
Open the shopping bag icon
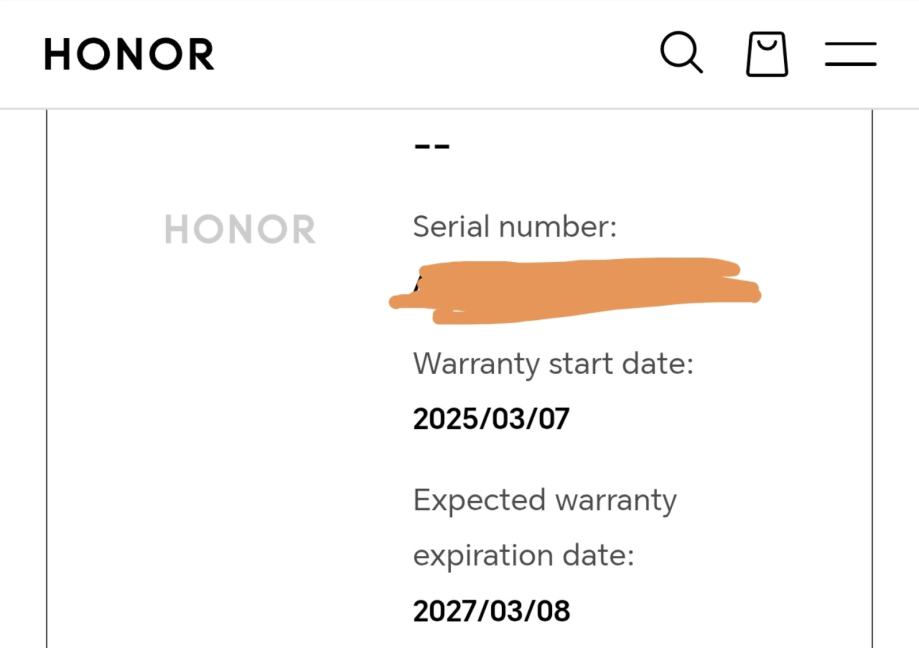767,53
